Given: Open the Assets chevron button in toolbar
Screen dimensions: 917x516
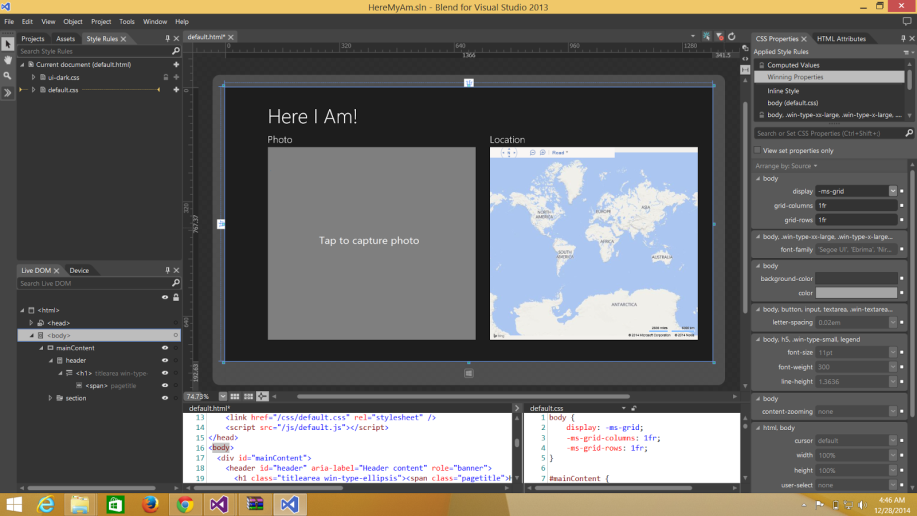Looking at the screenshot, I should (8, 93).
